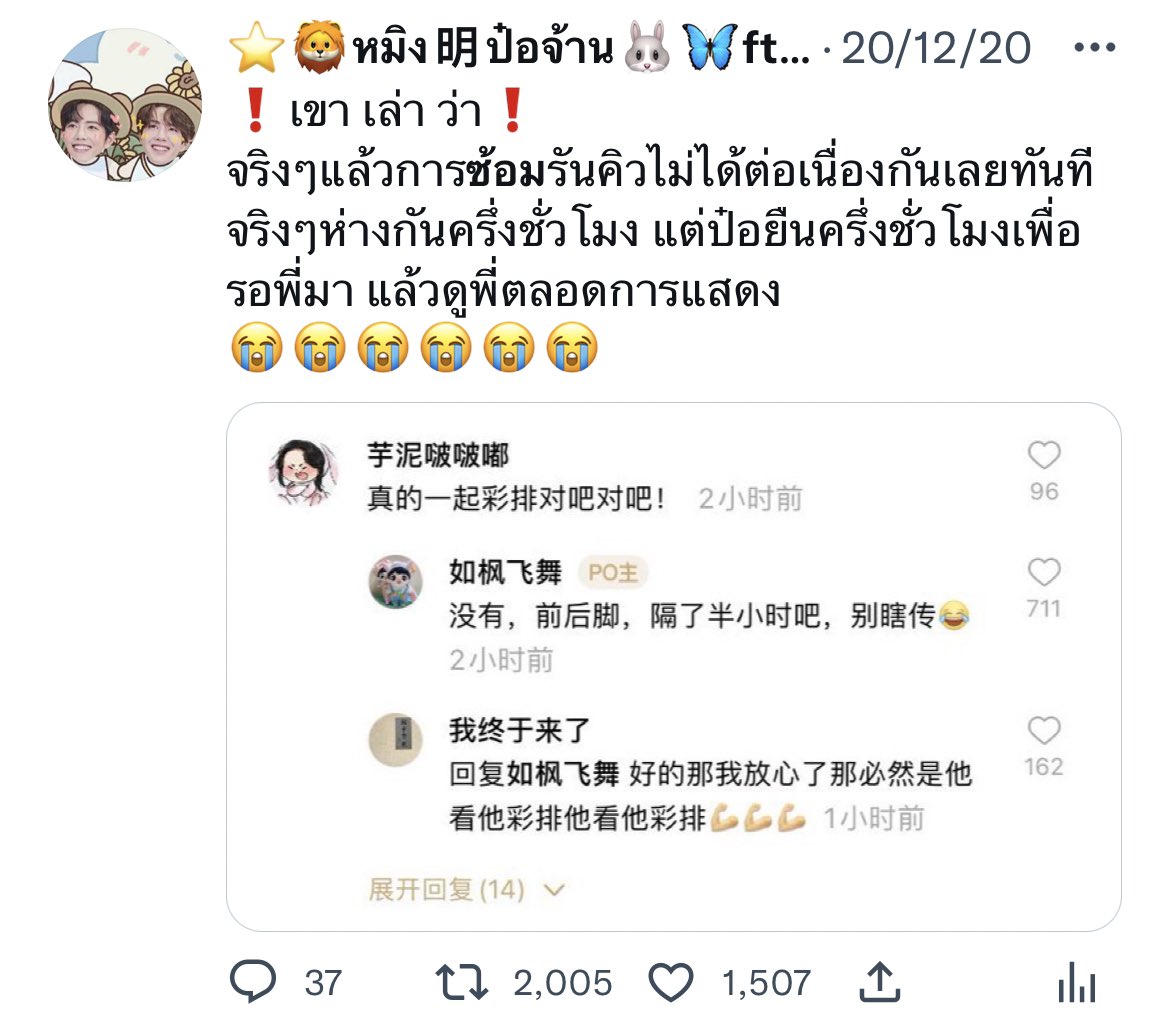1170x1030 pixels.
Task: Like the 芋泥啵啵嘟 comment with 96 likes
Action: tap(1044, 455)
